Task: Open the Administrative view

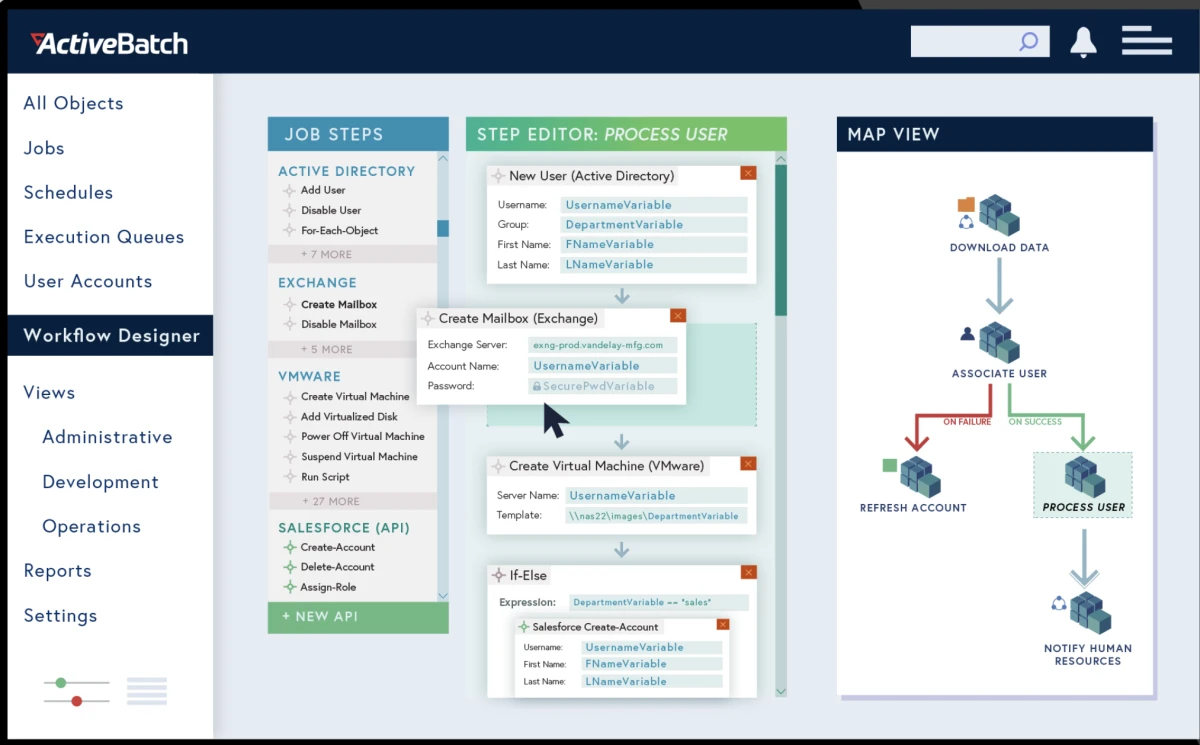Action: (x=107, y=437)
